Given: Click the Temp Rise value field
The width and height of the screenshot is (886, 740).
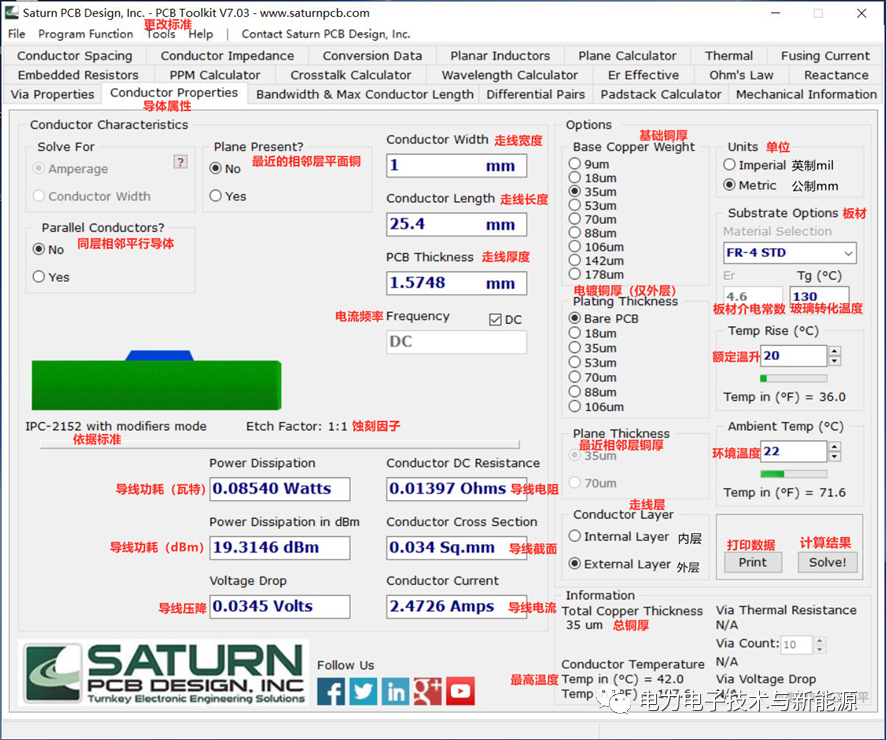Looking at the screenshot, I should (793, 356).
